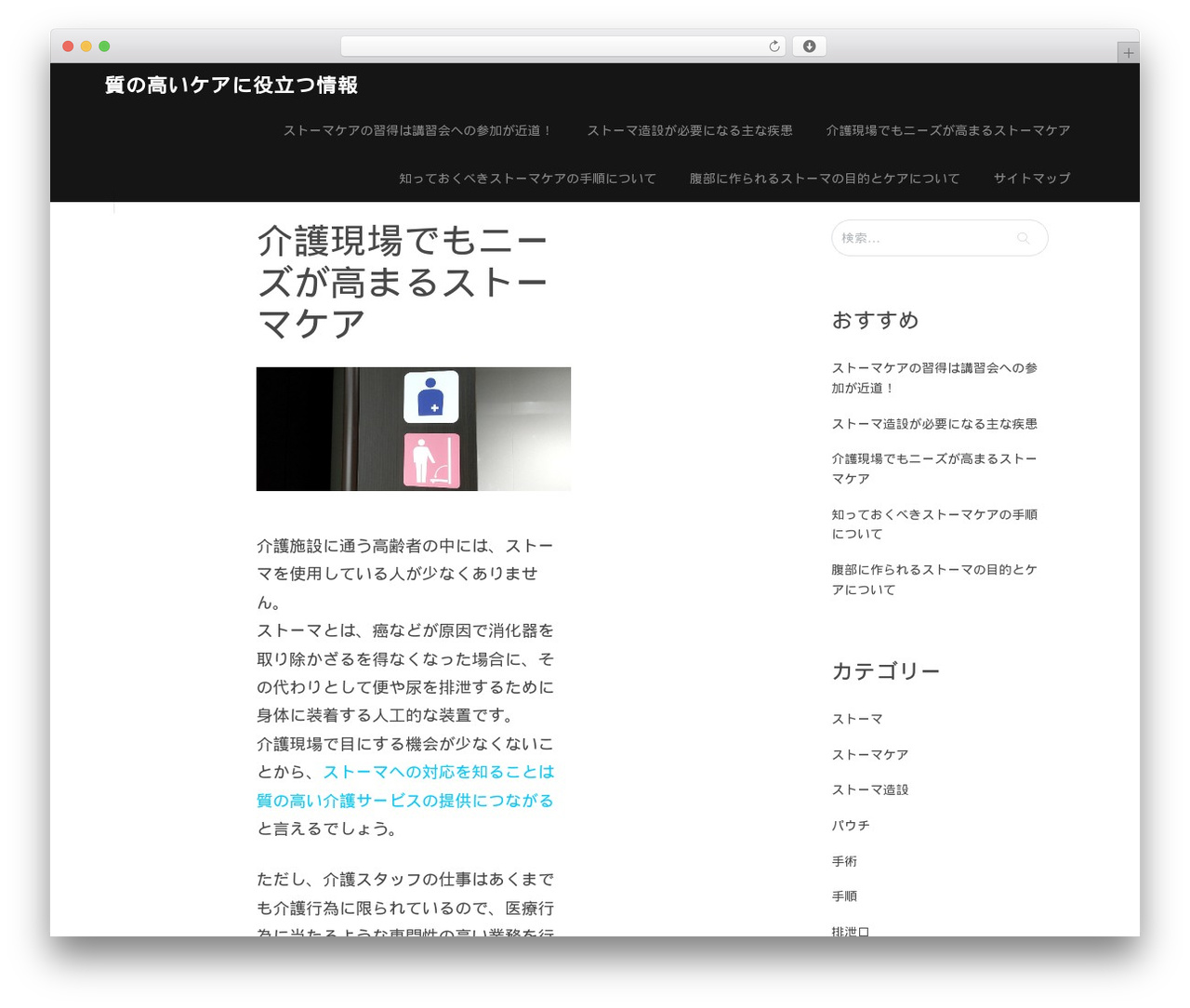The width and height of the screenshot is (1190, 1008).
Task: Open site title 質の高いケアに役立つ情報
Action: pyautogui.click(x=231, y=86)
